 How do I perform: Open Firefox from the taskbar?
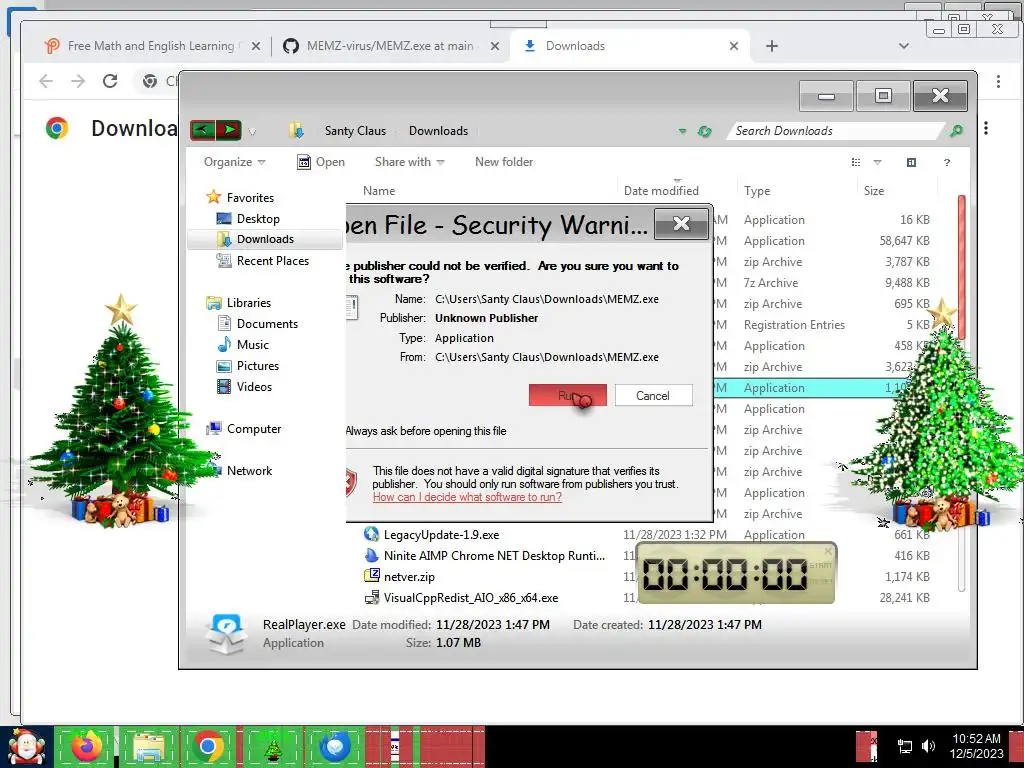87,746
